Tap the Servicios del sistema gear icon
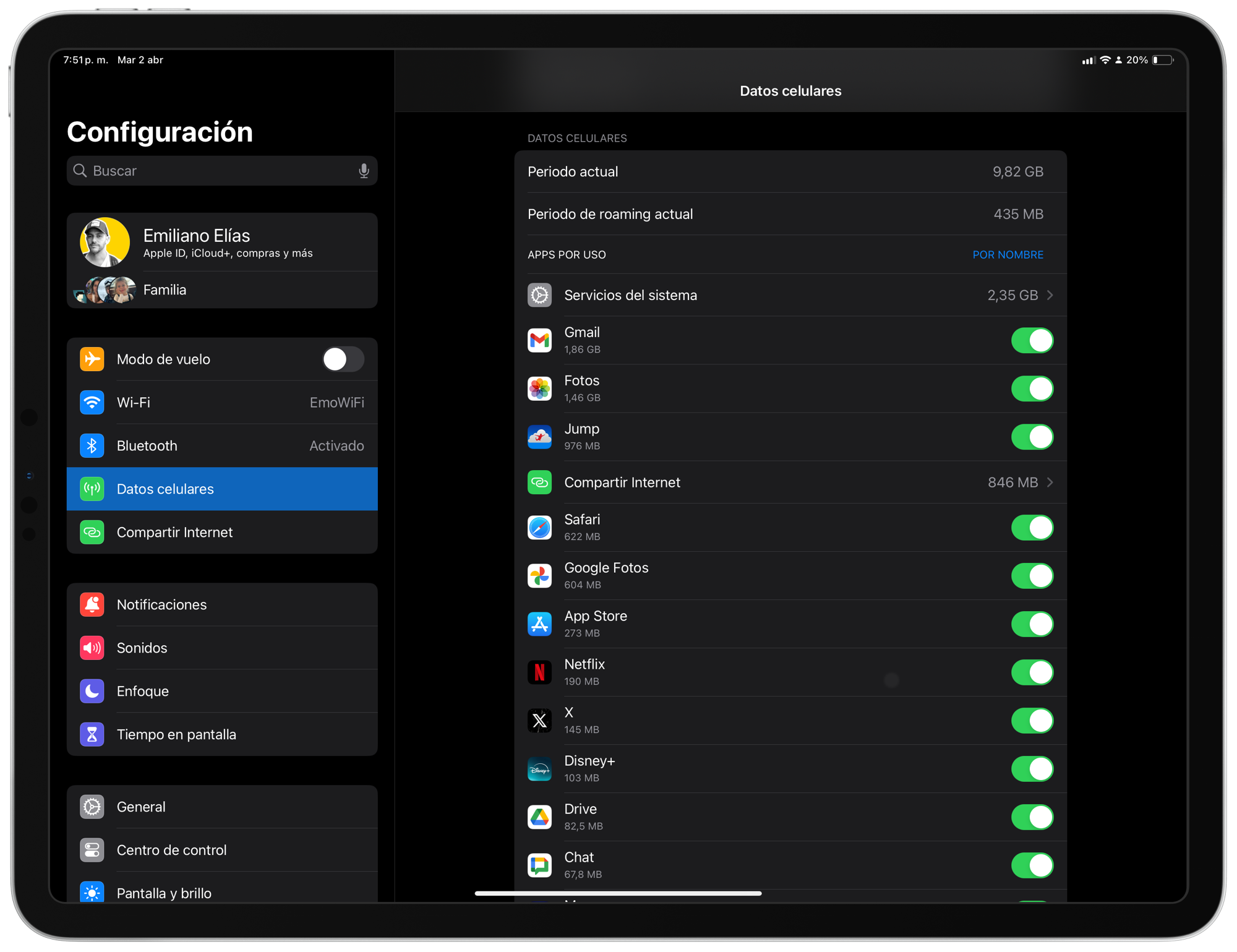The height and width of the screenshot is (952, 1237). coord(539,295)
